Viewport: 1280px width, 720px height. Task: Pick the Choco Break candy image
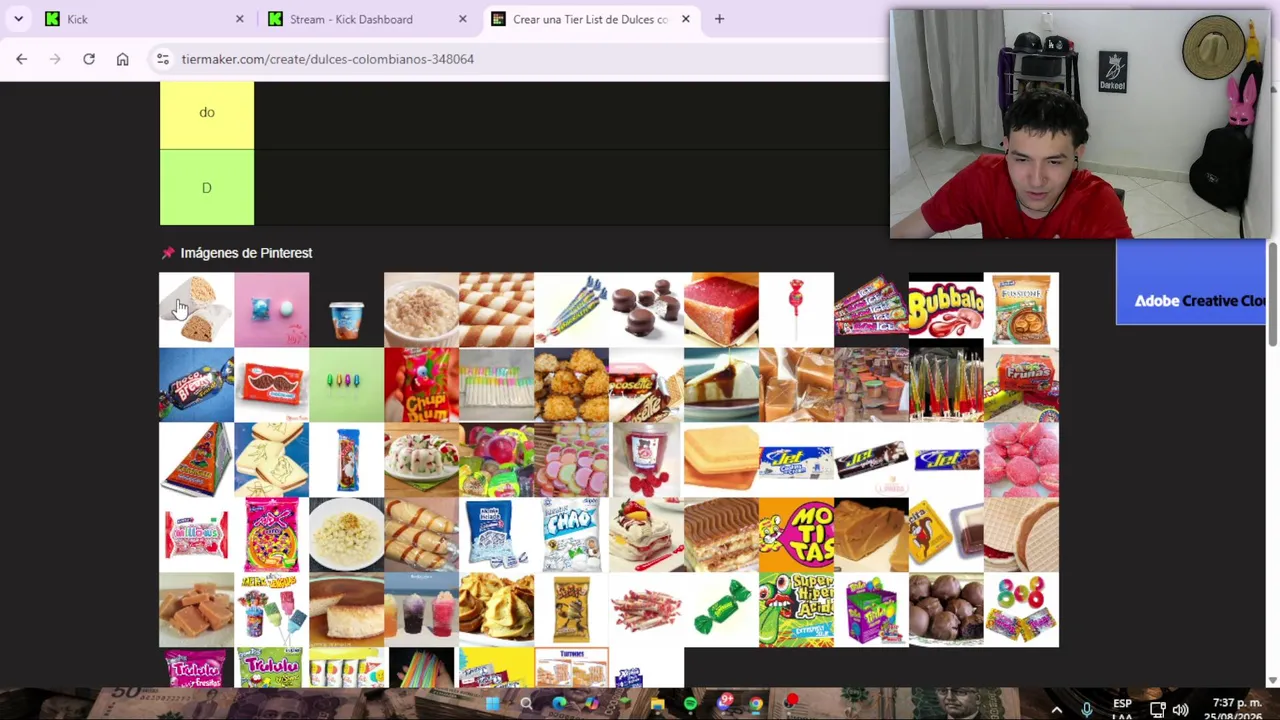click(x=196, y=385)
